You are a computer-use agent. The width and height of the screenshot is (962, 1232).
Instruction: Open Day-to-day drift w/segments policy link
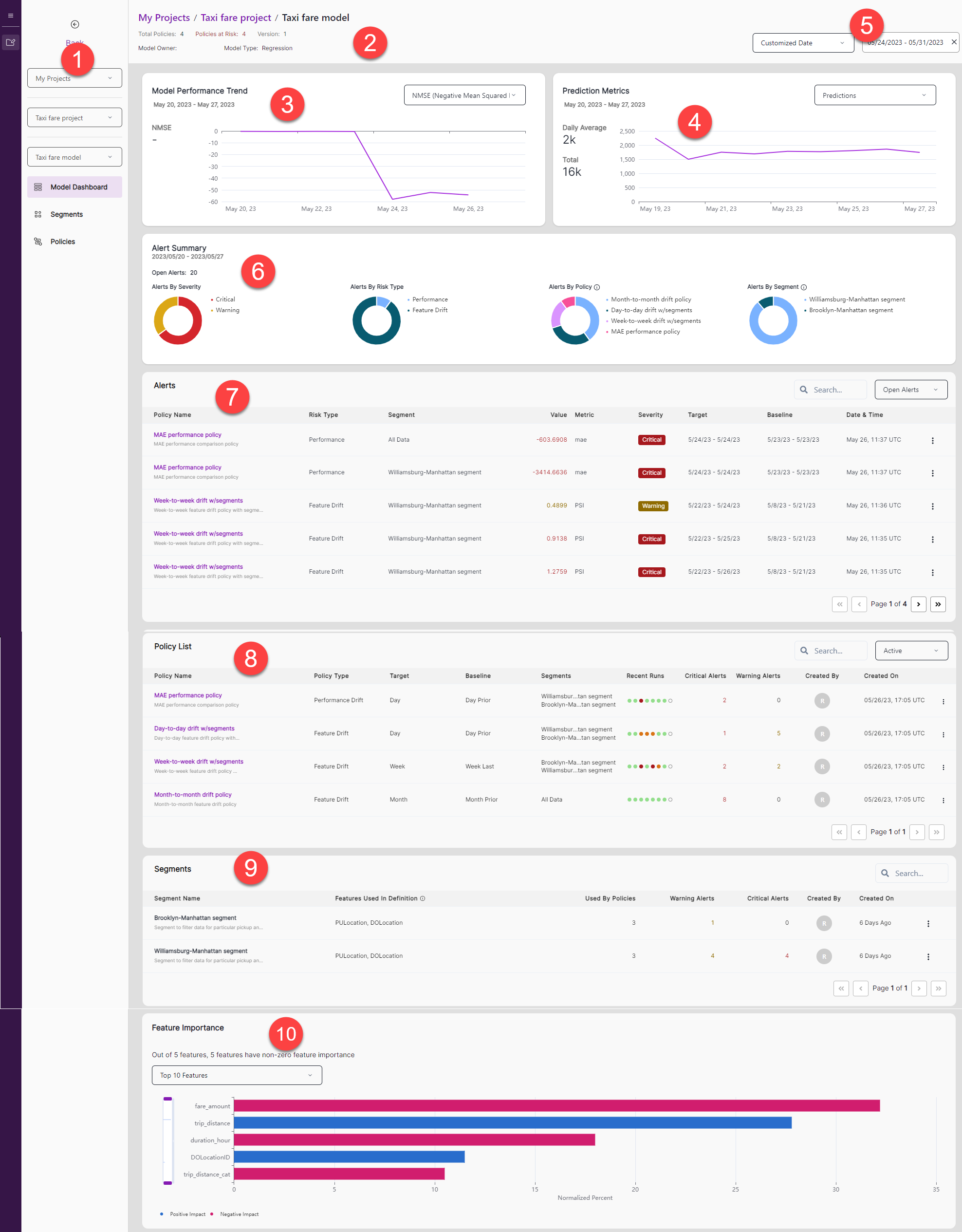(x=194, y=728)
